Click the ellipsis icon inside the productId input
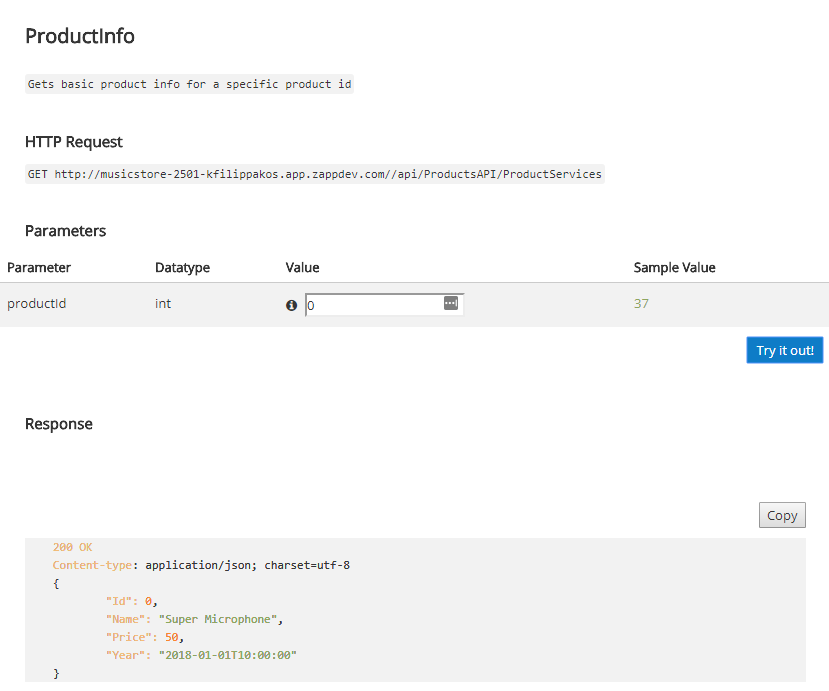 [450, 303]
